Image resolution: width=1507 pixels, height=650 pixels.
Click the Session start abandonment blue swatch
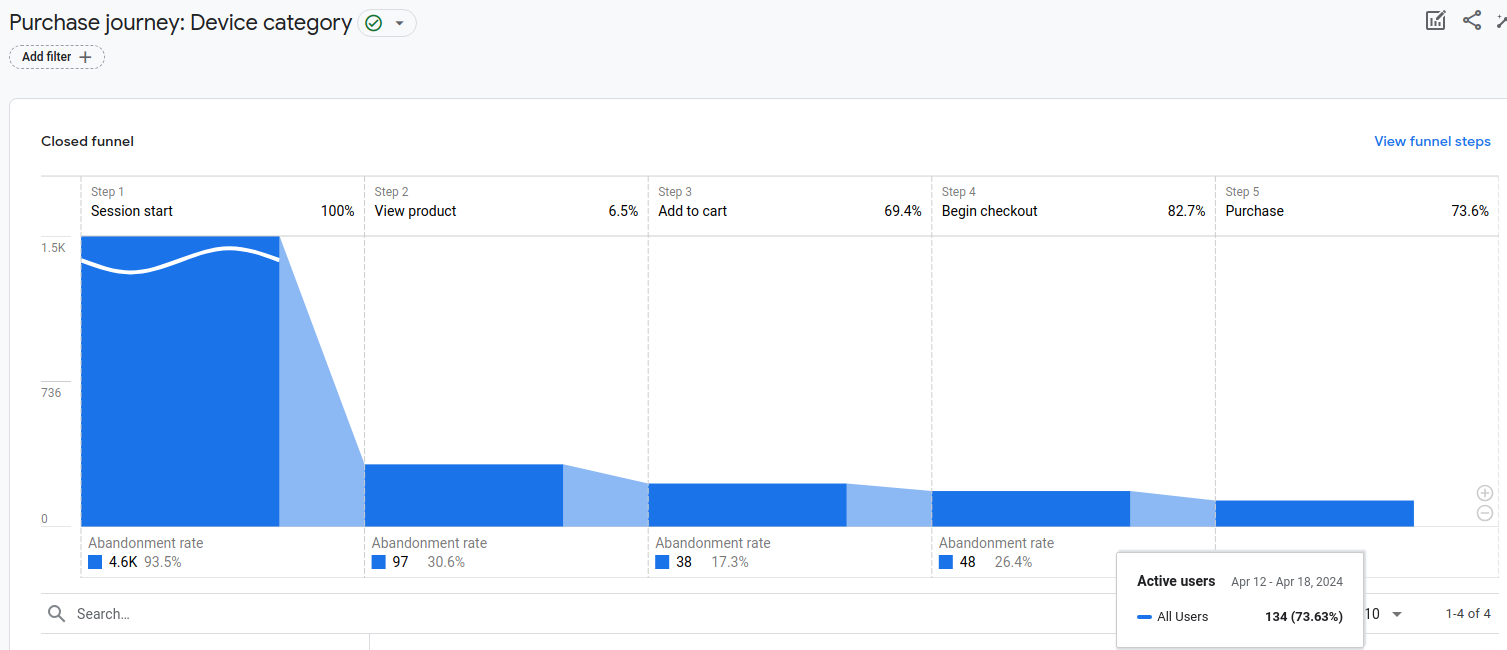pos(95,562)
